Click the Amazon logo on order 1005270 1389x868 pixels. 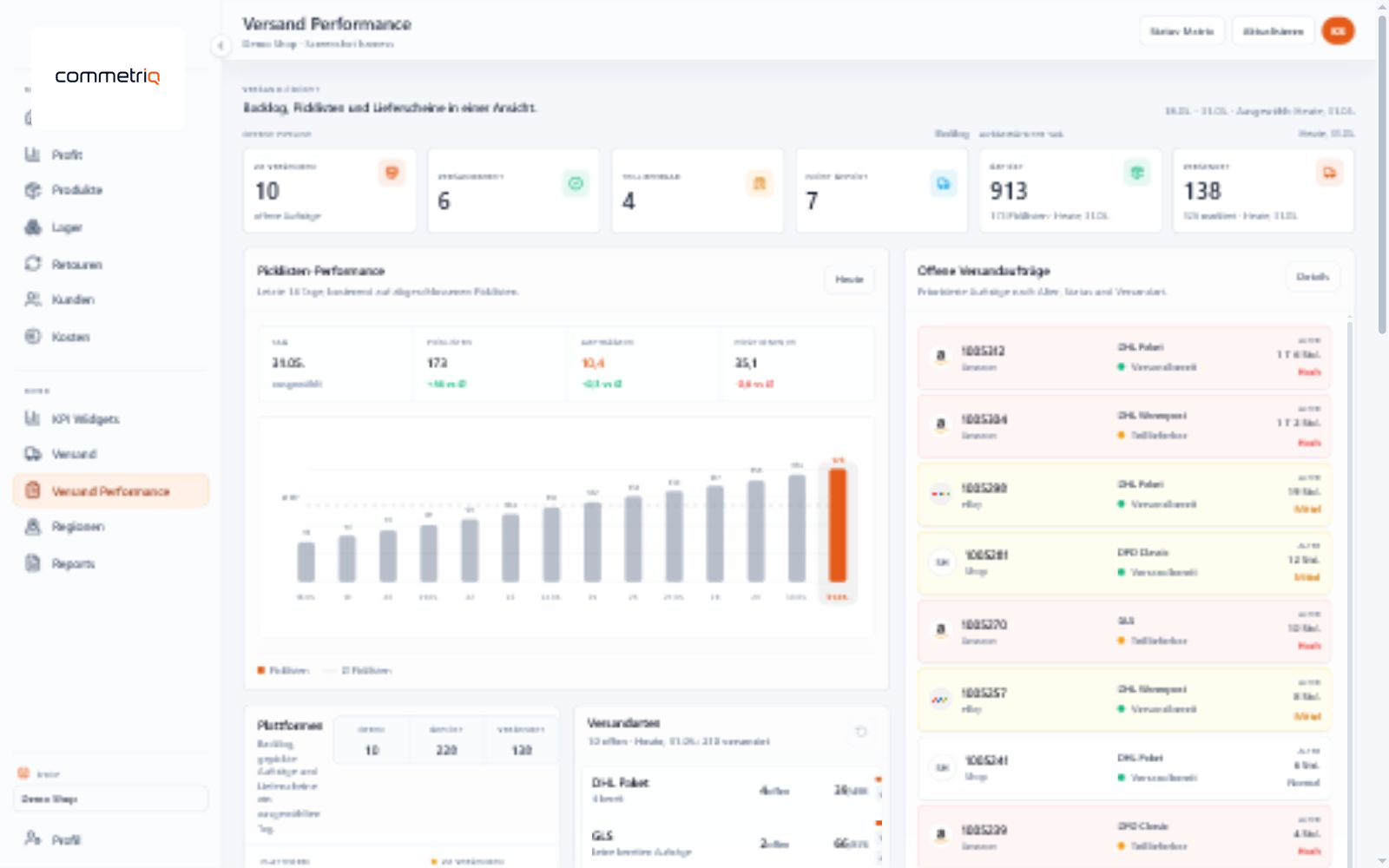click(940, 630)
